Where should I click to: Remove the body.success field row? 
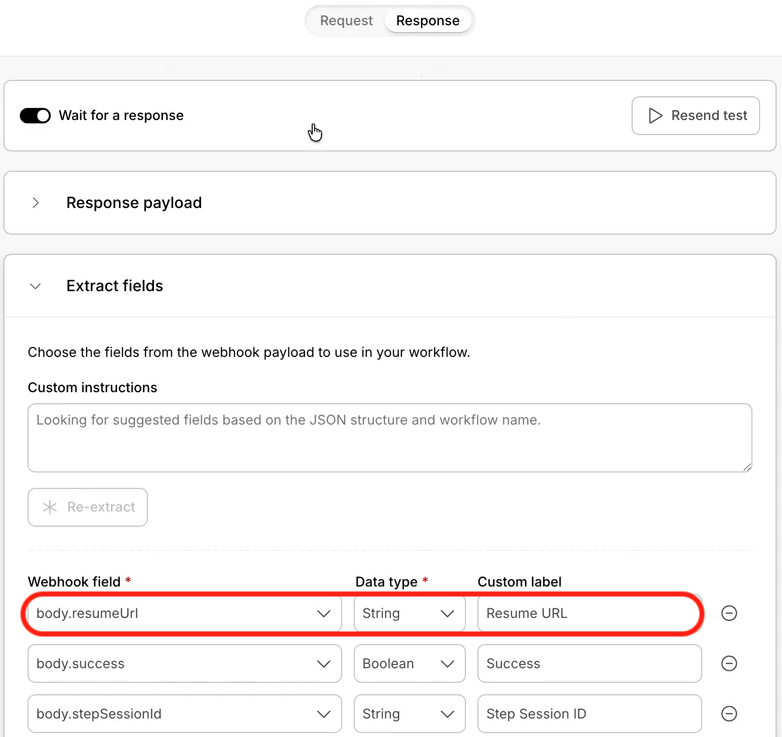coord(729,663)
